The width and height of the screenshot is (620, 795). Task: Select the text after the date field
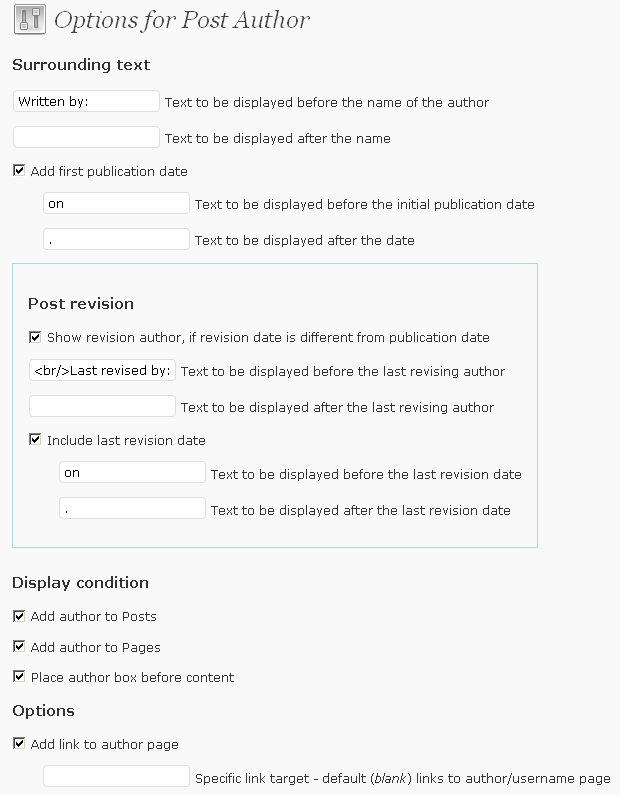point(117,239)
